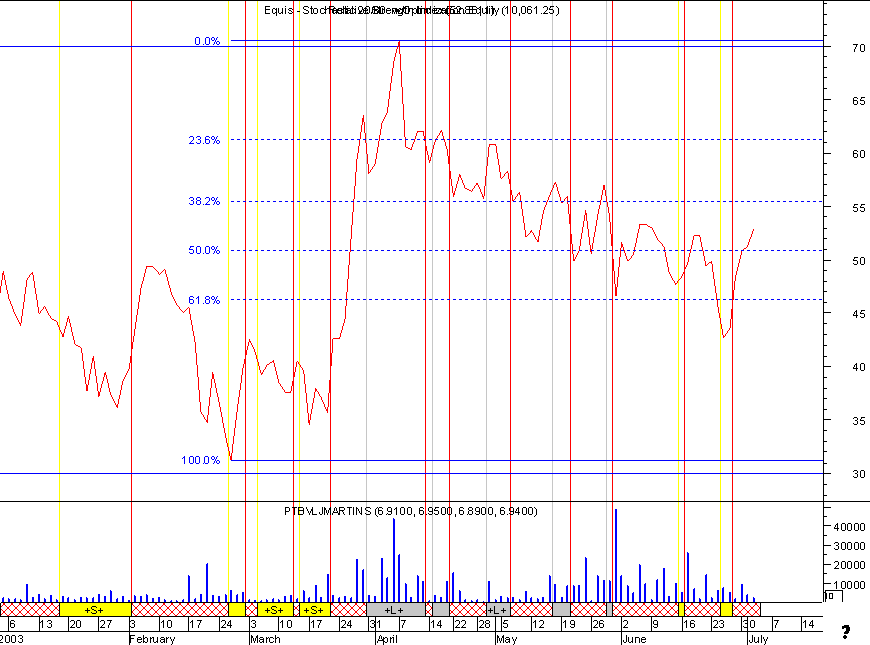Click the overlapping Equis chart title text
The height and width of the screenshot is (645, 870).
(x=412, y=11)
